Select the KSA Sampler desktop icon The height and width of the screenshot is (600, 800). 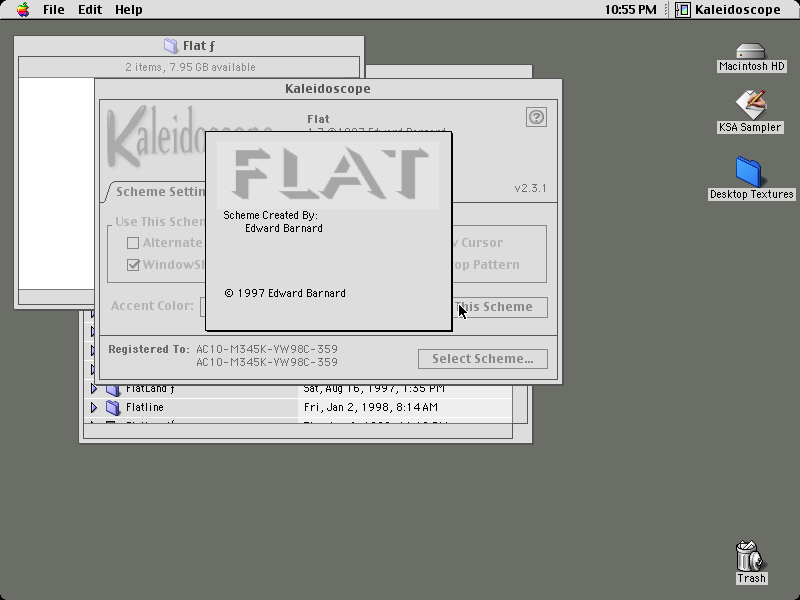pyautogui.click(x=751, y=104)
